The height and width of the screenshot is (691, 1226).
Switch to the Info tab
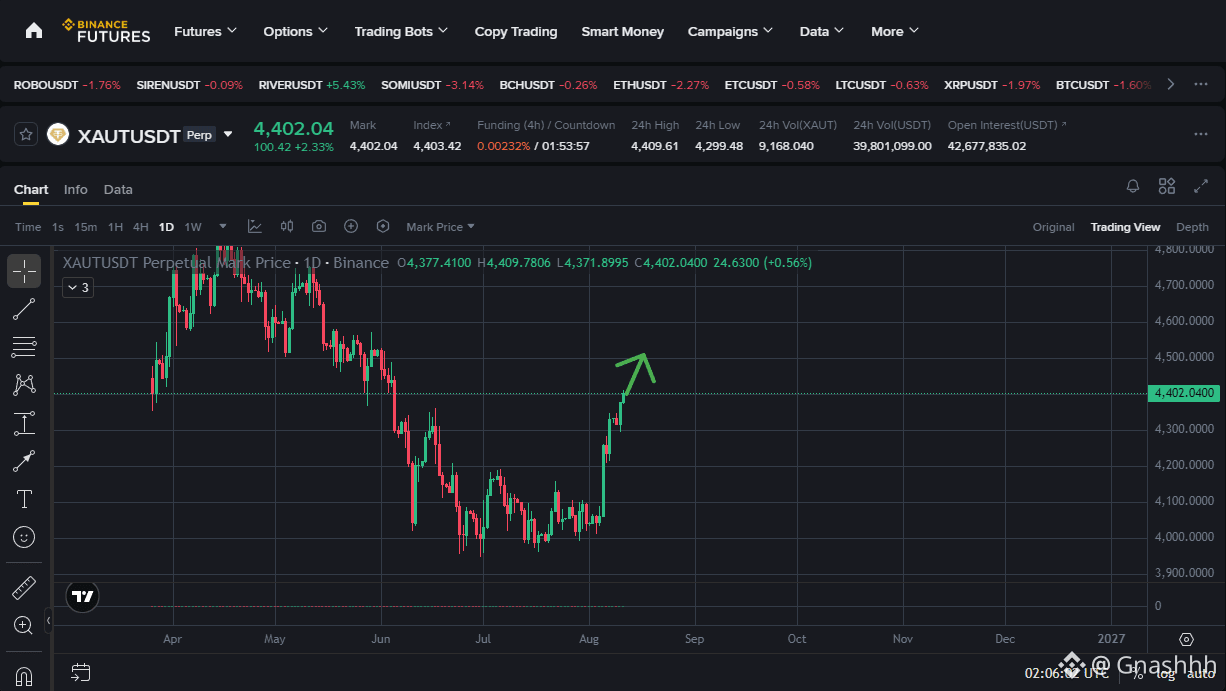coord(76,189)
